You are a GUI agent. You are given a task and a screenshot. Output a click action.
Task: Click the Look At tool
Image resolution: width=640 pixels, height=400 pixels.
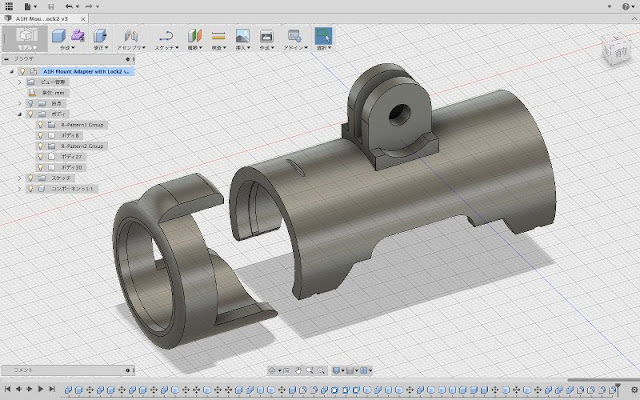point(286,371)
